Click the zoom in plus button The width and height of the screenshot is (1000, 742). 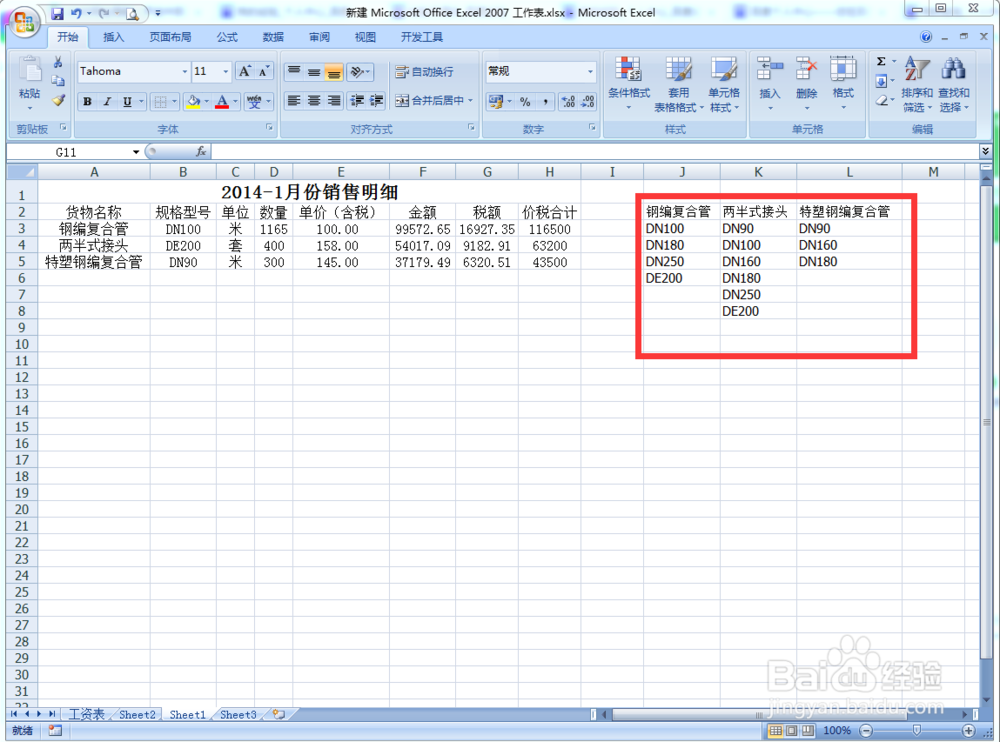coord(968,731)
